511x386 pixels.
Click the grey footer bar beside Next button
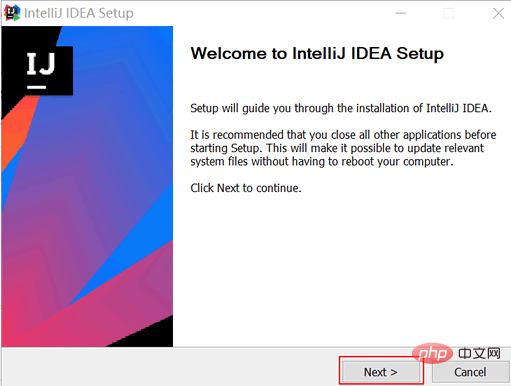pos(170,367)
